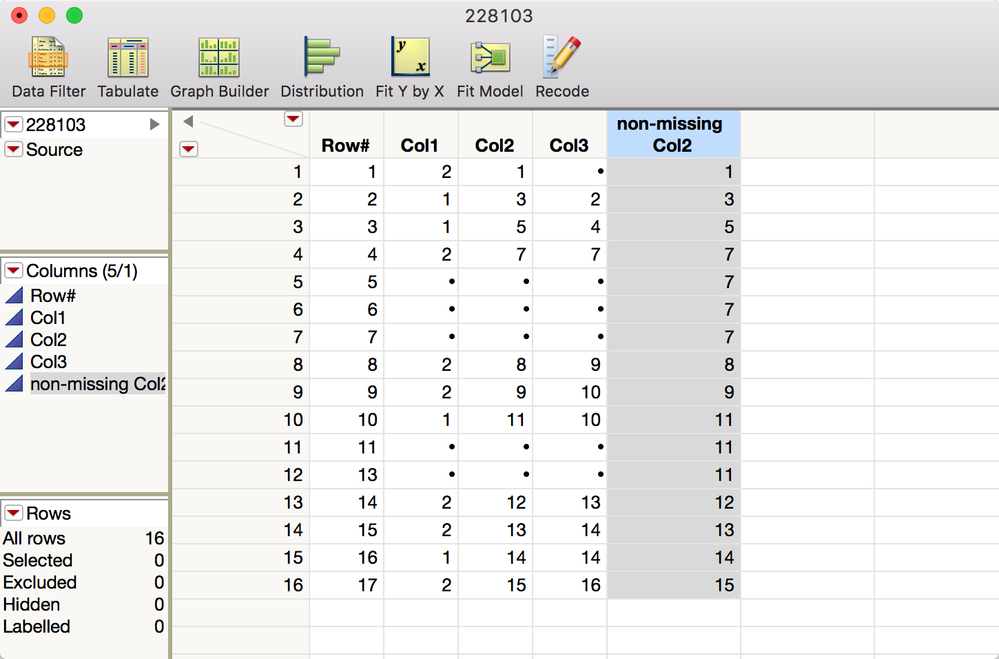
Task: Open Fit Y by X
Action: pyautogui.click(x=410, y=68)
